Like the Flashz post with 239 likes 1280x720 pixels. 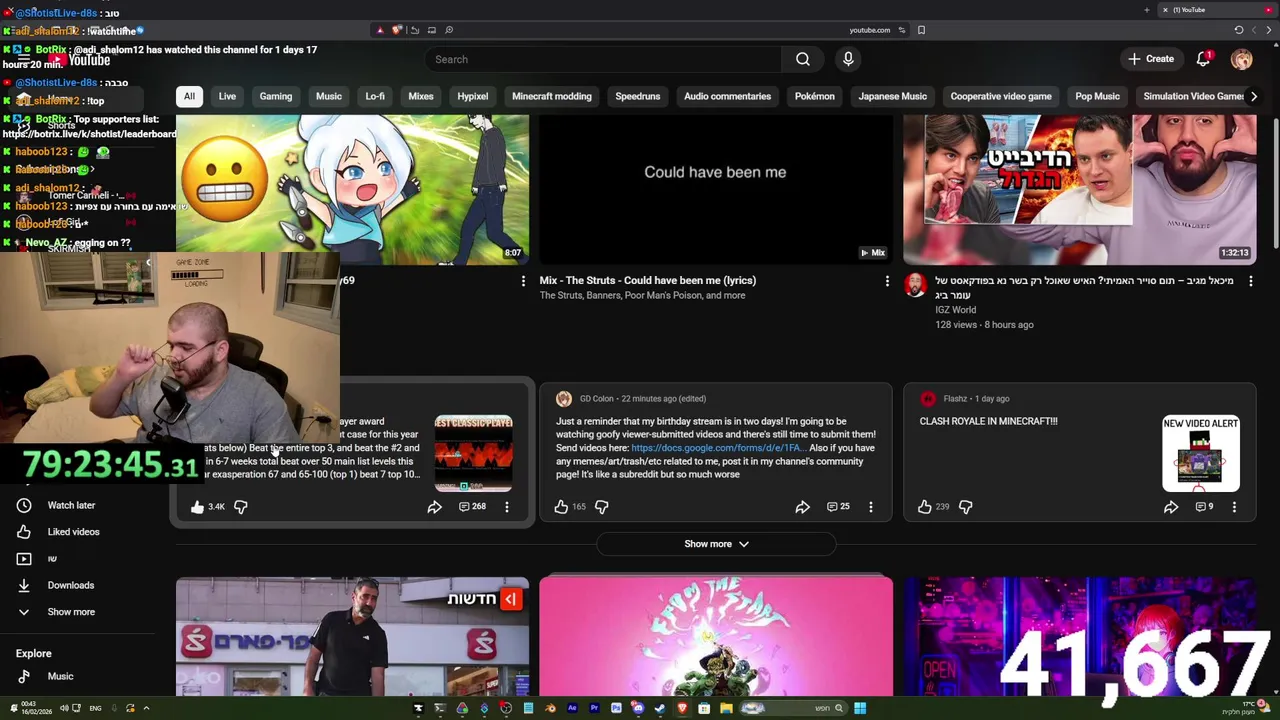[925, 507]
